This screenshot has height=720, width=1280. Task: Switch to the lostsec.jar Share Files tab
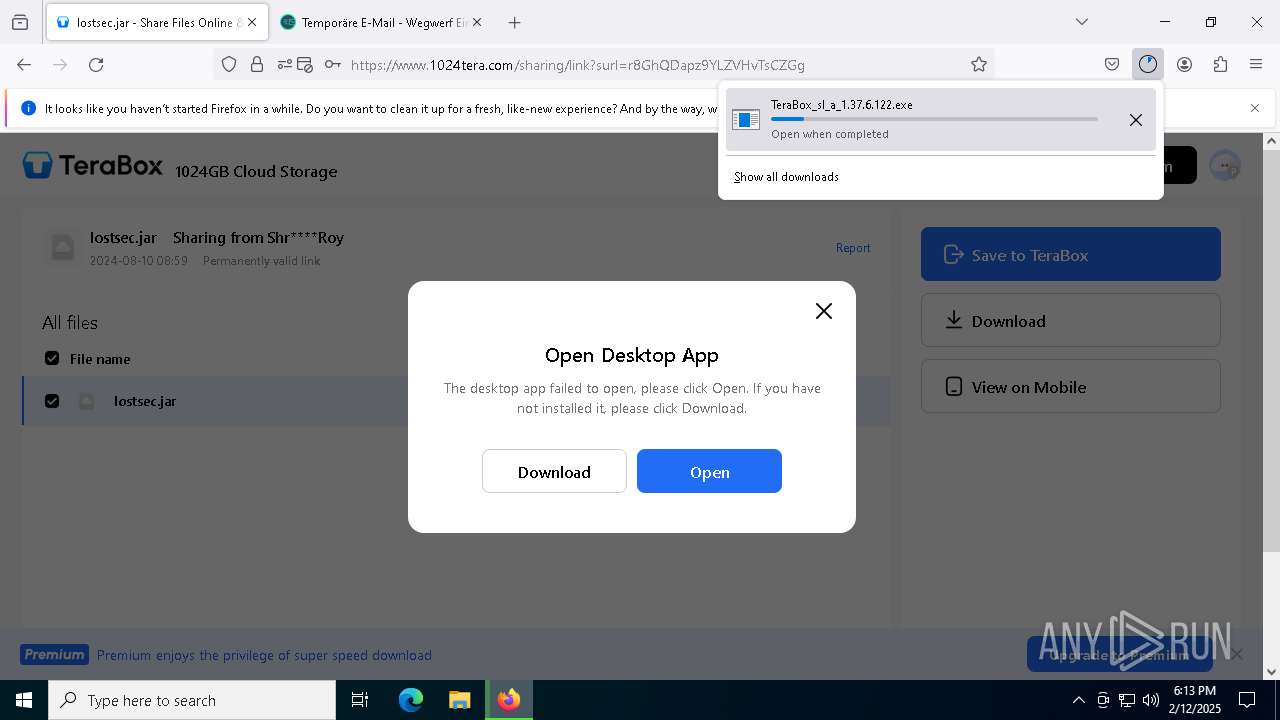coord(156,22)
